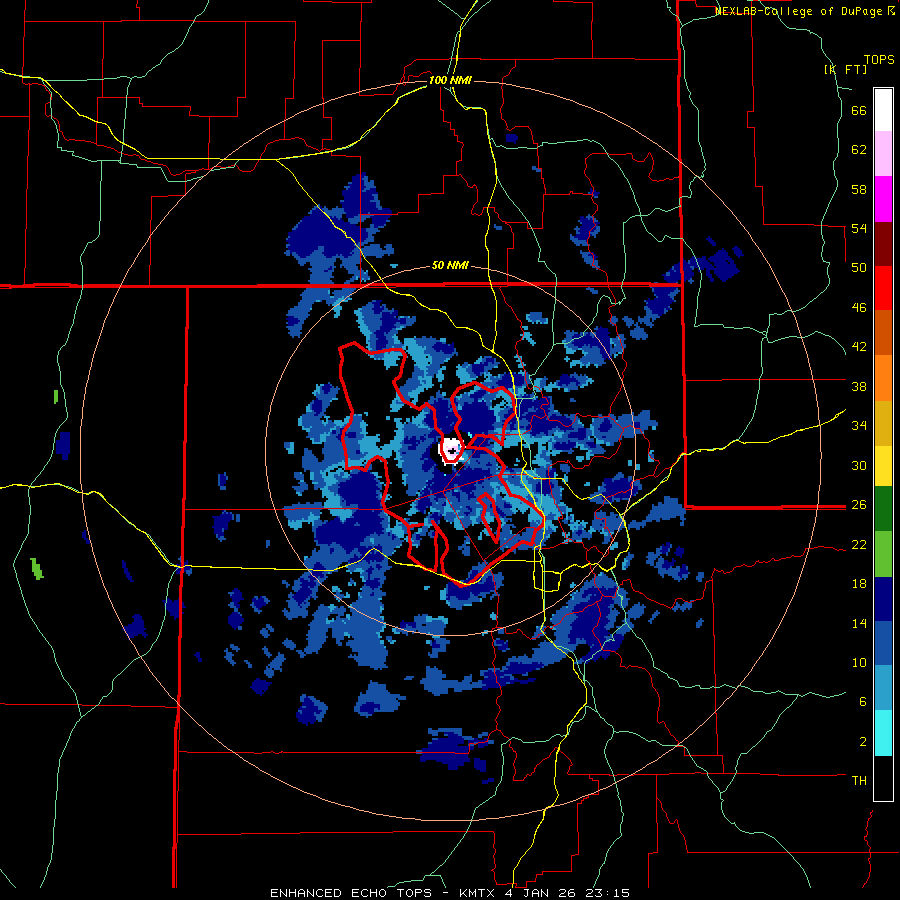Click the legend value 10
This screenshot has width=900, height=900.
pos(859,662)
